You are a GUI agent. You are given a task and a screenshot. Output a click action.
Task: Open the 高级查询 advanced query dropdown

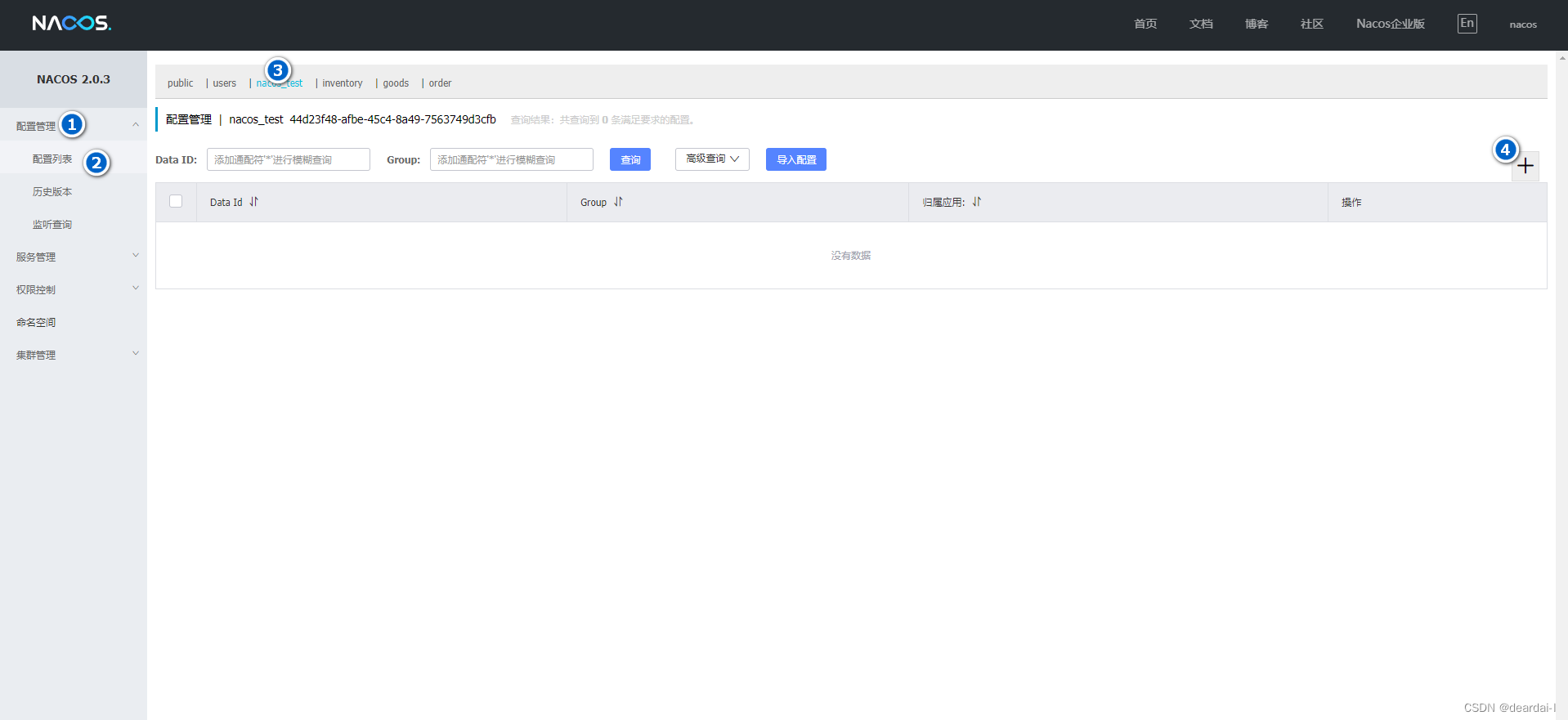pos(712,159)
